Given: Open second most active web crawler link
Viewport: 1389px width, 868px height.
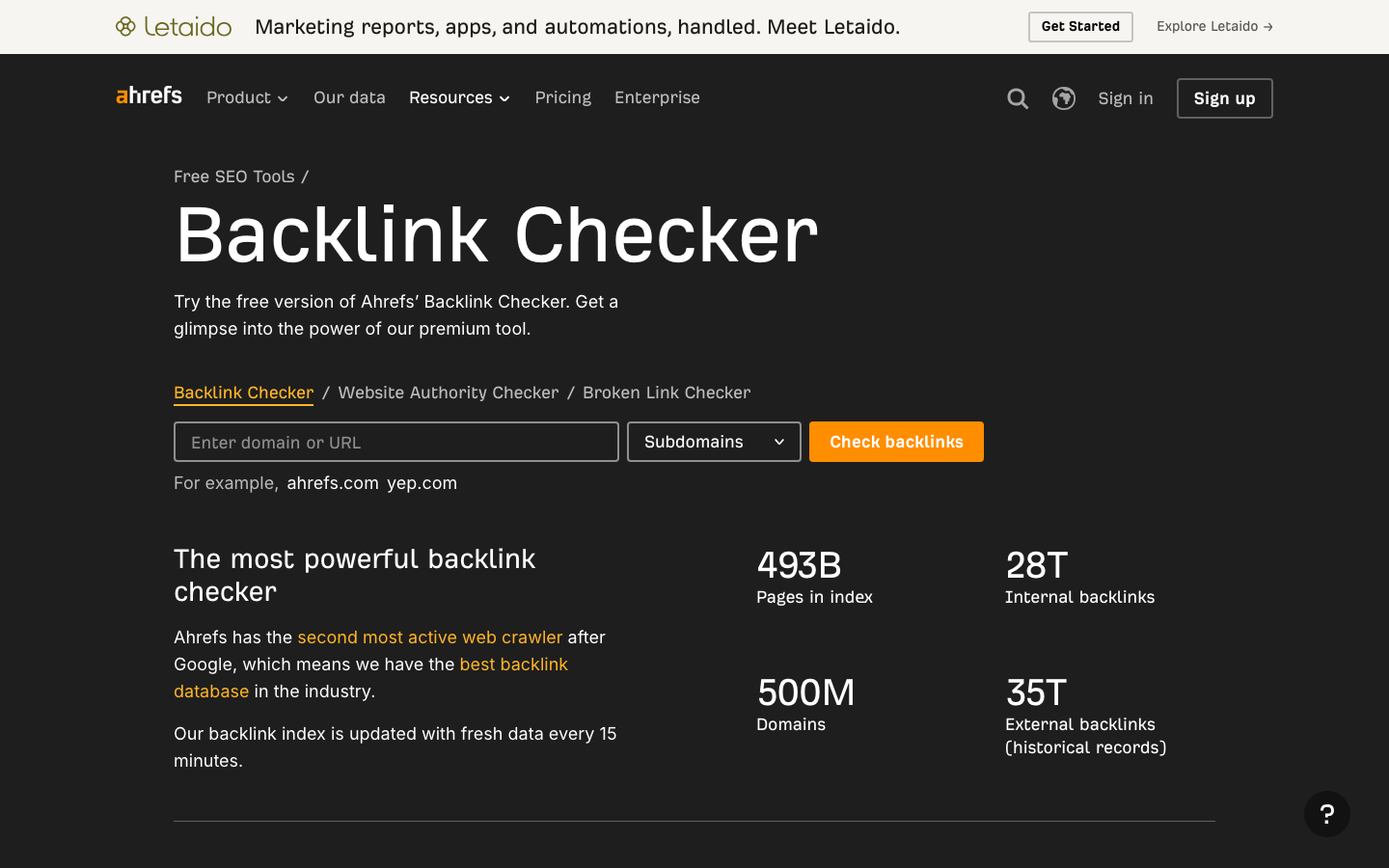Looking at the screenshot, I should (x=430, y=637).
